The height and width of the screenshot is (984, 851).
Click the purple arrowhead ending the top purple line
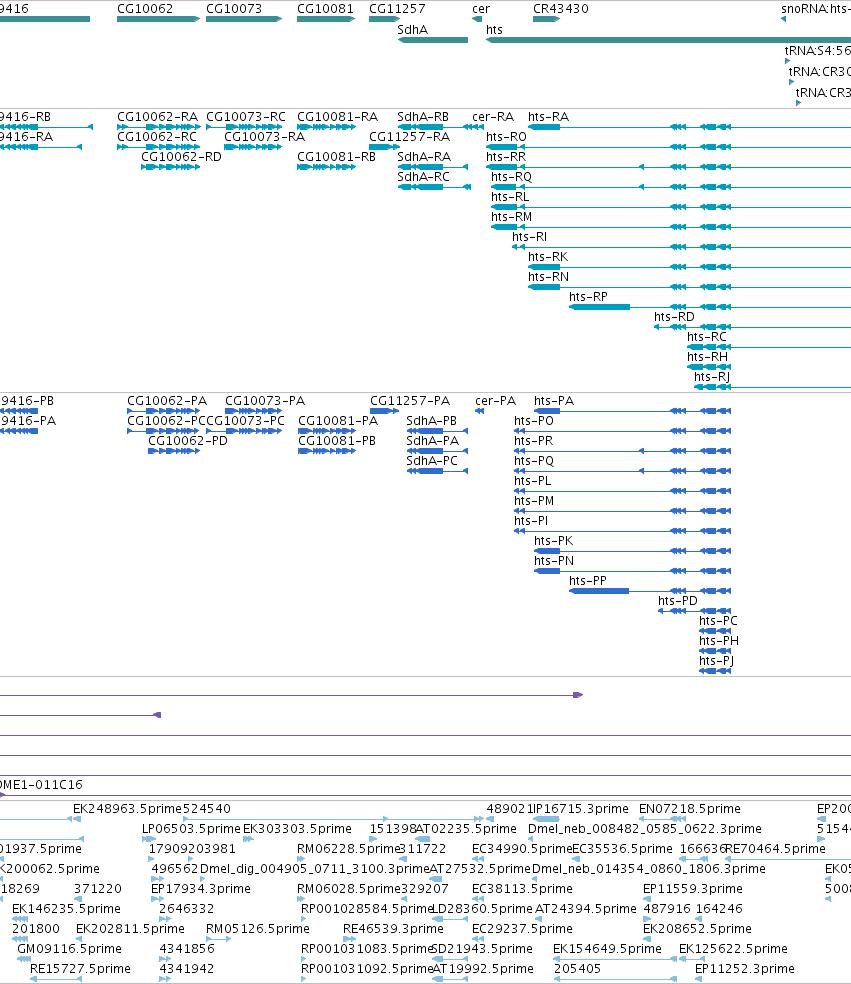[x=579, y=695]
